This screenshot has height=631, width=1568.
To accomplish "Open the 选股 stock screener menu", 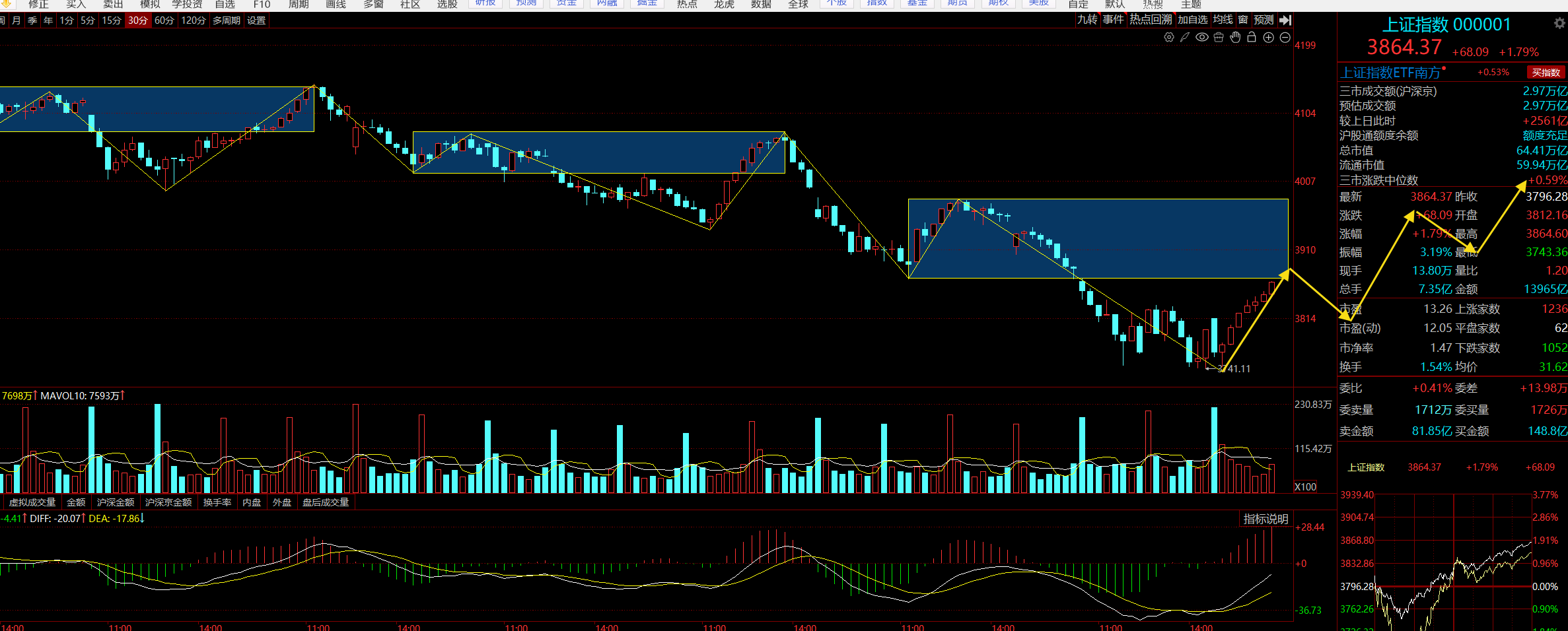I will pyautogui.click(x=447, y=5).
